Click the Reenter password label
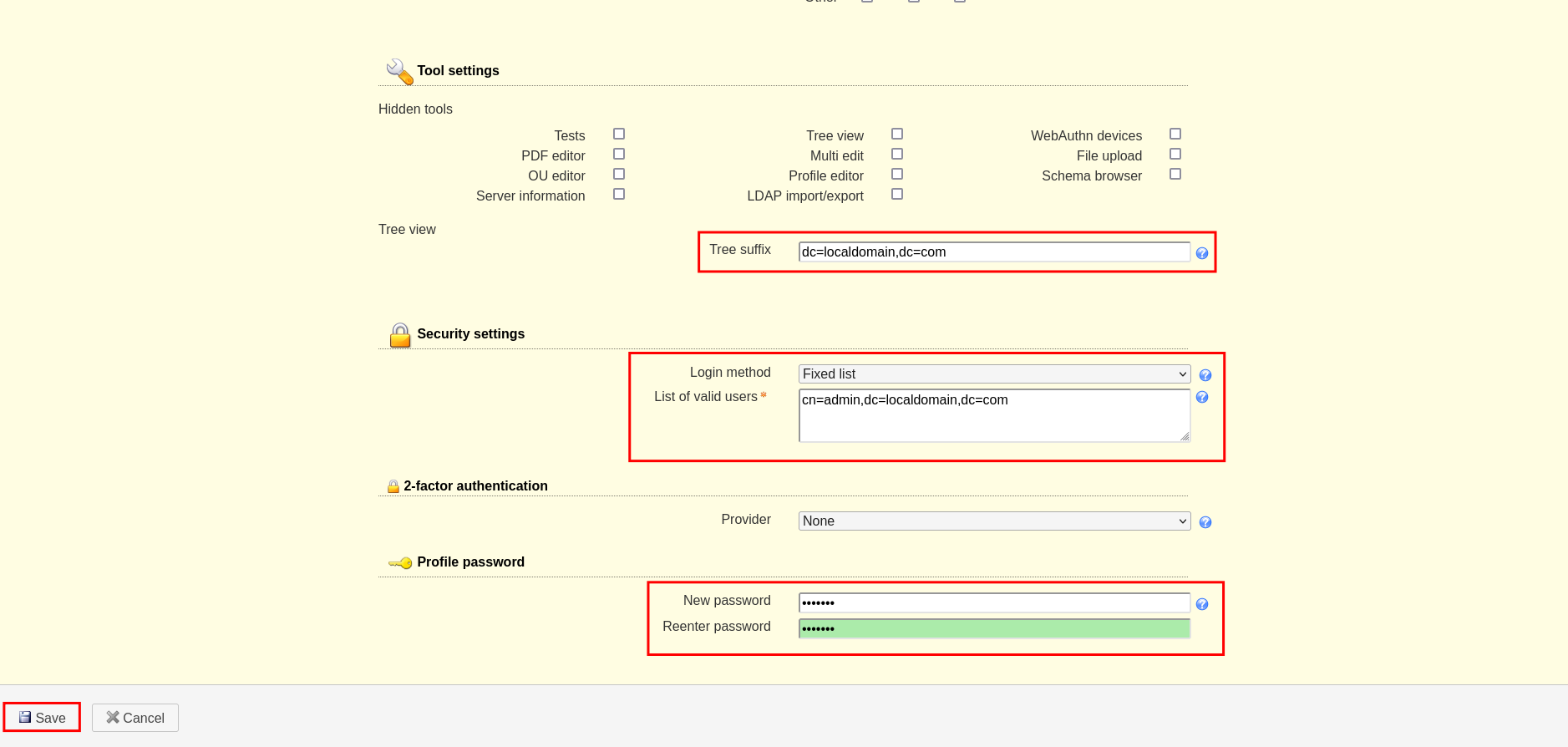This screenshot has width=1568, height=747. [x=717, y=626]
